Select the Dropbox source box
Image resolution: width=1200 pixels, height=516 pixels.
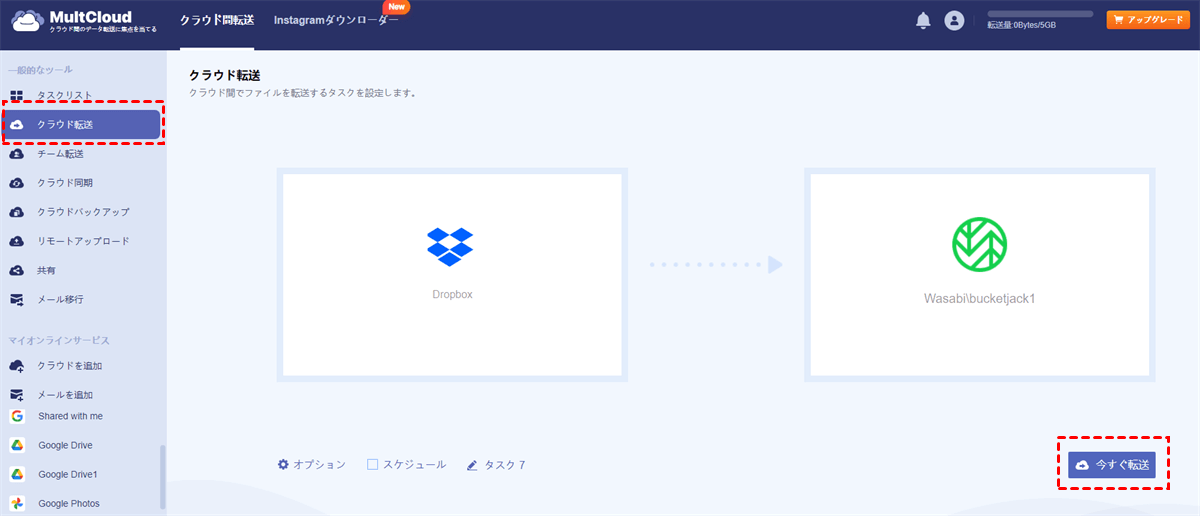[x=452, y=275]
